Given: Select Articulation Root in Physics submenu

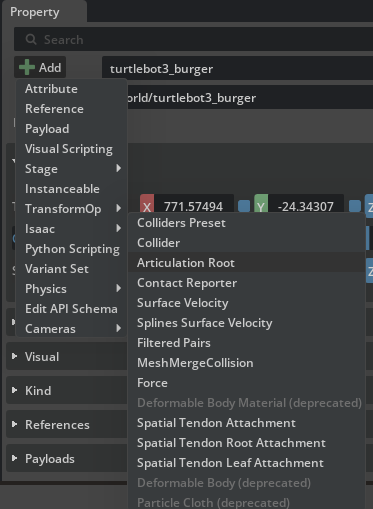Looking at the screenshot, I should pyautogui.click(x=246, y=263).
